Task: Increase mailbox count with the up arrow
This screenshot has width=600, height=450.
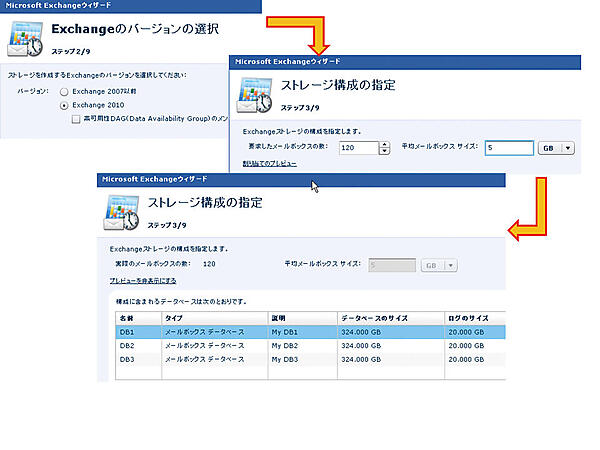Action: tap(385, 144)
